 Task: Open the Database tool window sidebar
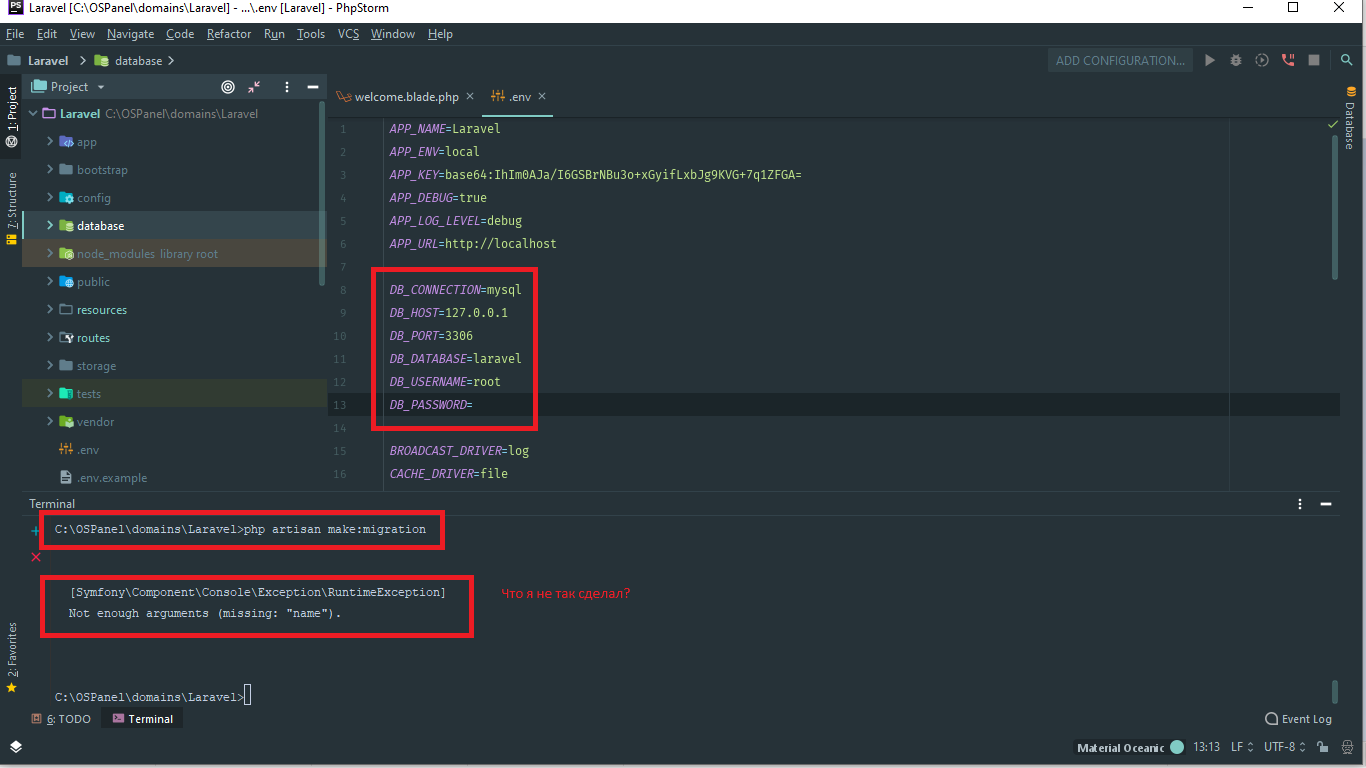pyautogui.click(x=1348, y=118)
